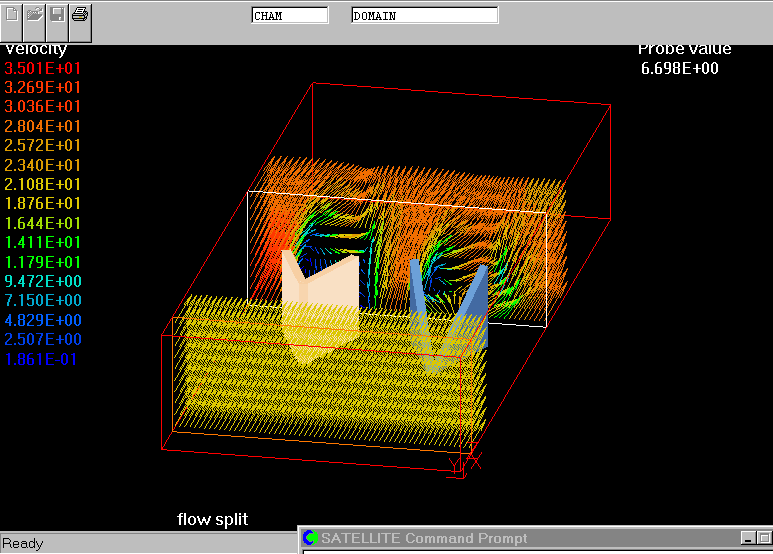Viewport: 773px width, 554px height.
Task: Select the green 1.411E+01 legend entry
Action: tap(43, 243)
